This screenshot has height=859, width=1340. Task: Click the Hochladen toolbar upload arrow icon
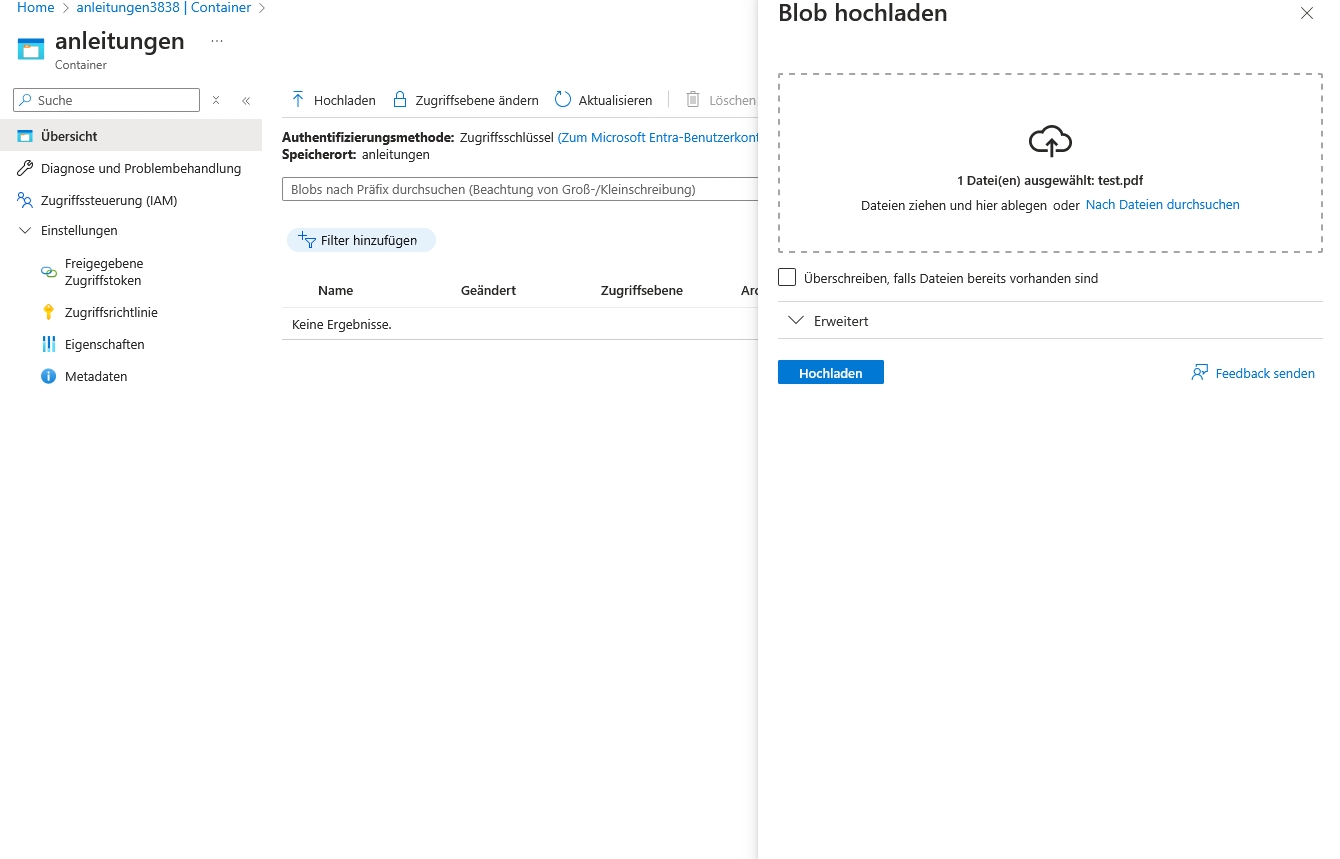(x=298, y=100)
